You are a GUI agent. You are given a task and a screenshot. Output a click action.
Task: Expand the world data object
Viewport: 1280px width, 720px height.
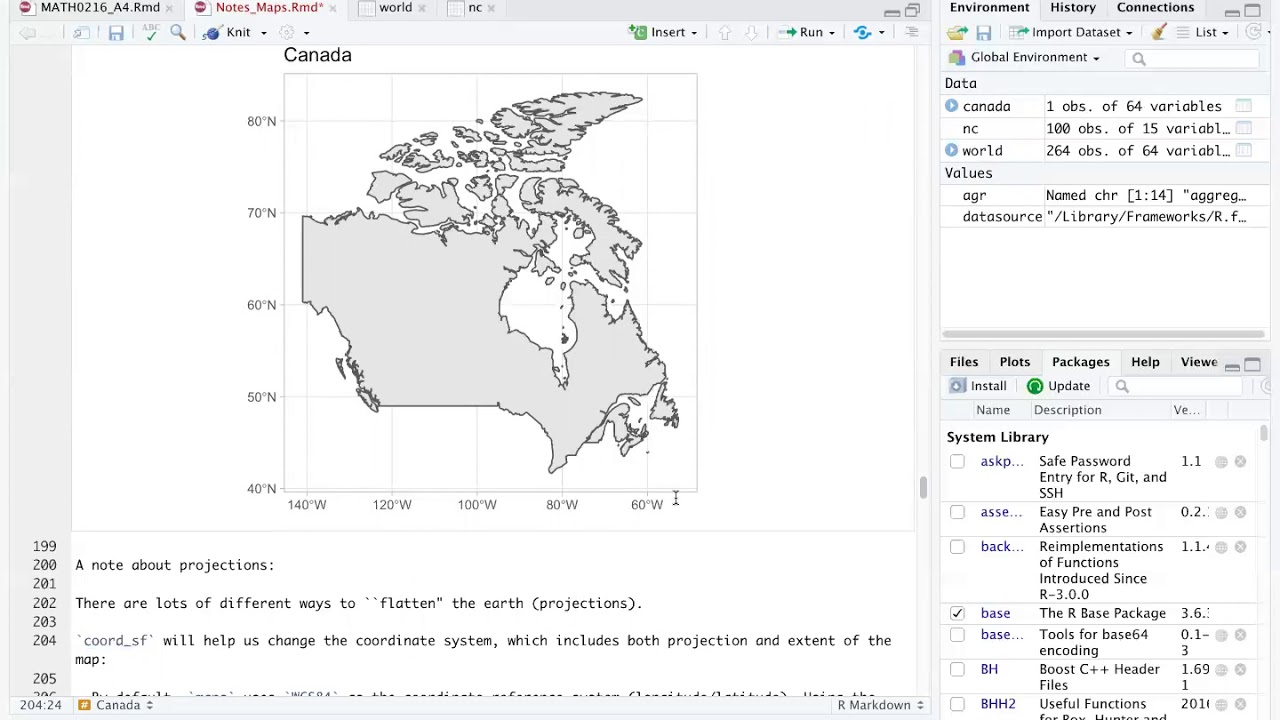click(951, 151)
